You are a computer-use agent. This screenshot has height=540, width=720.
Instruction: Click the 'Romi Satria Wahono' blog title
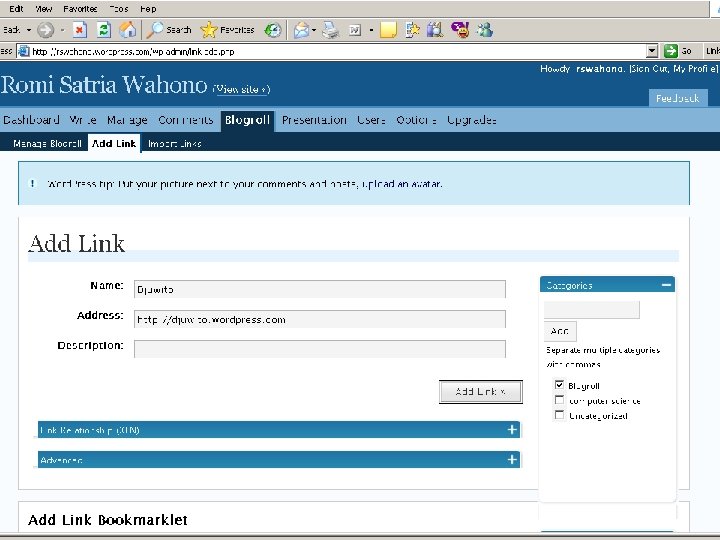(x=104, y=85)
